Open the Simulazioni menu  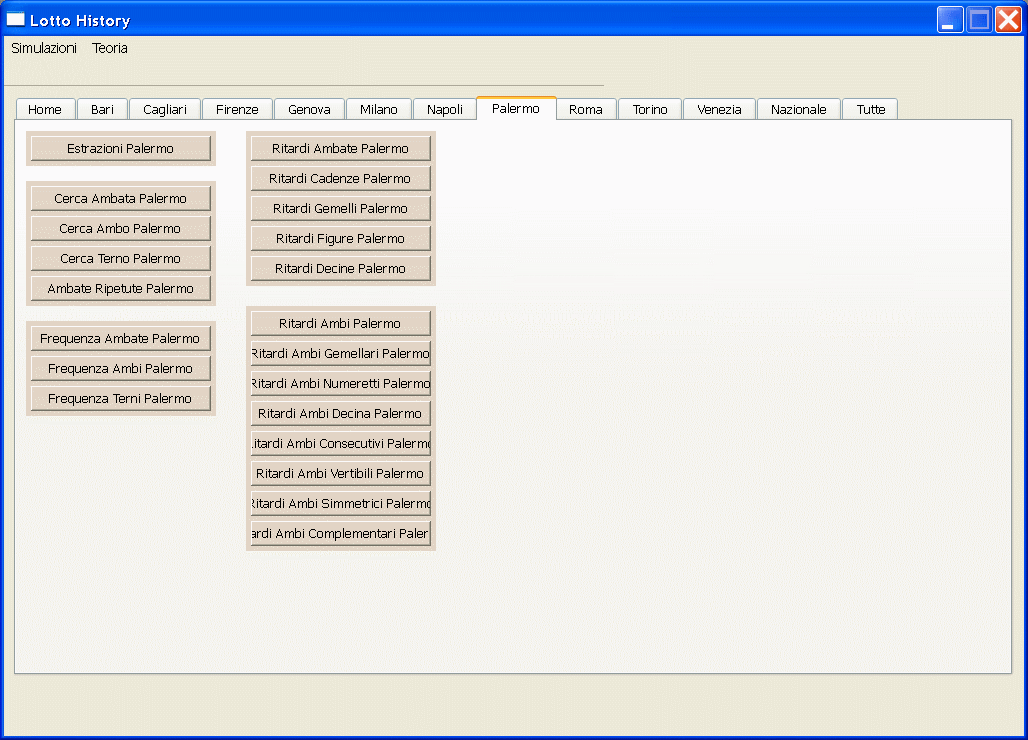[44, 48]
